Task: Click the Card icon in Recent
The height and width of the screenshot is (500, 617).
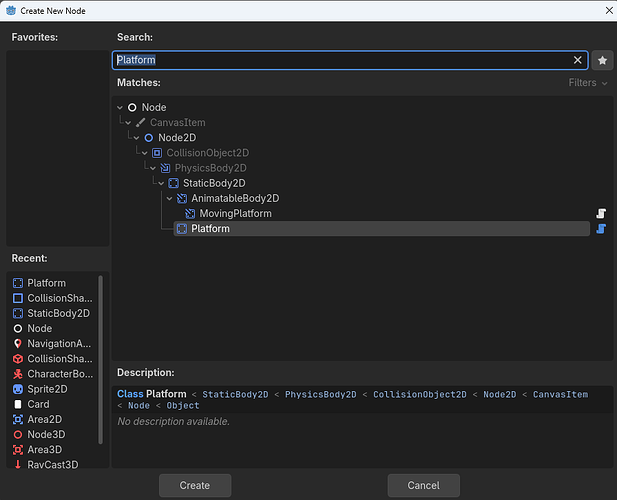Action: click(18, 404)
